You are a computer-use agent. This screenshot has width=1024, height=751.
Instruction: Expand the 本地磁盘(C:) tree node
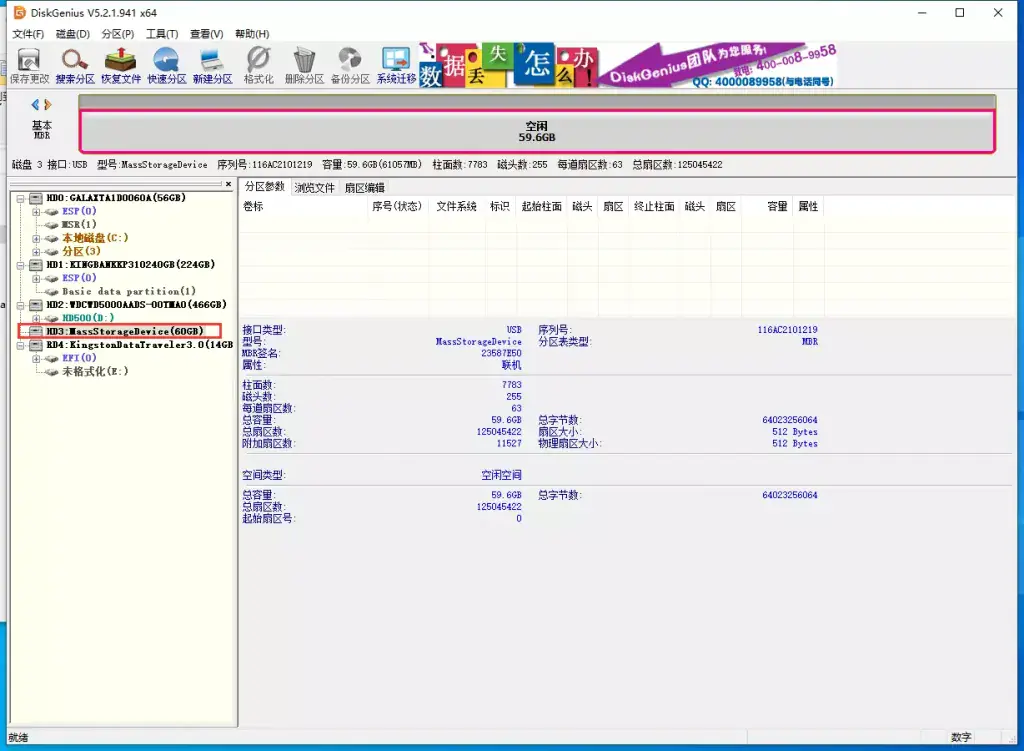(x=37, y=238)
